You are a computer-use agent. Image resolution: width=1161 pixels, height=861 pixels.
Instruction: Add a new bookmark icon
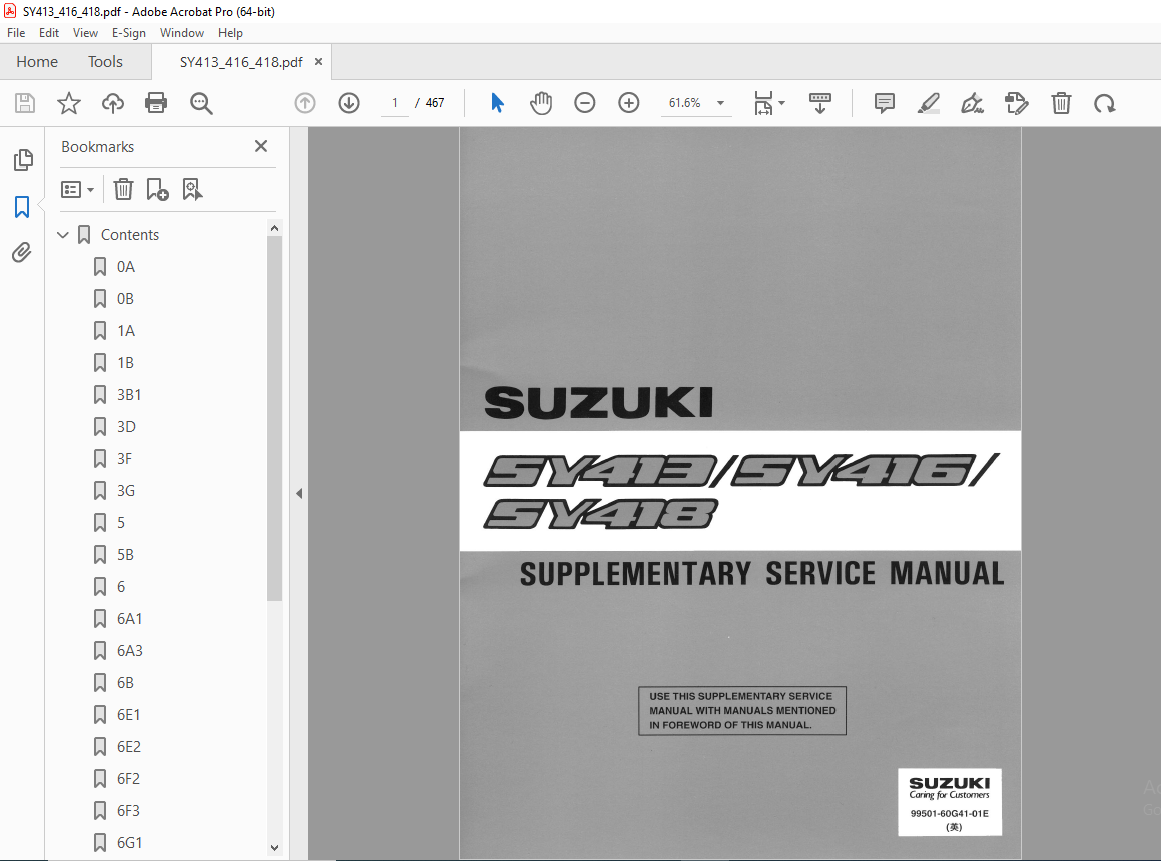tap(157, 190)
